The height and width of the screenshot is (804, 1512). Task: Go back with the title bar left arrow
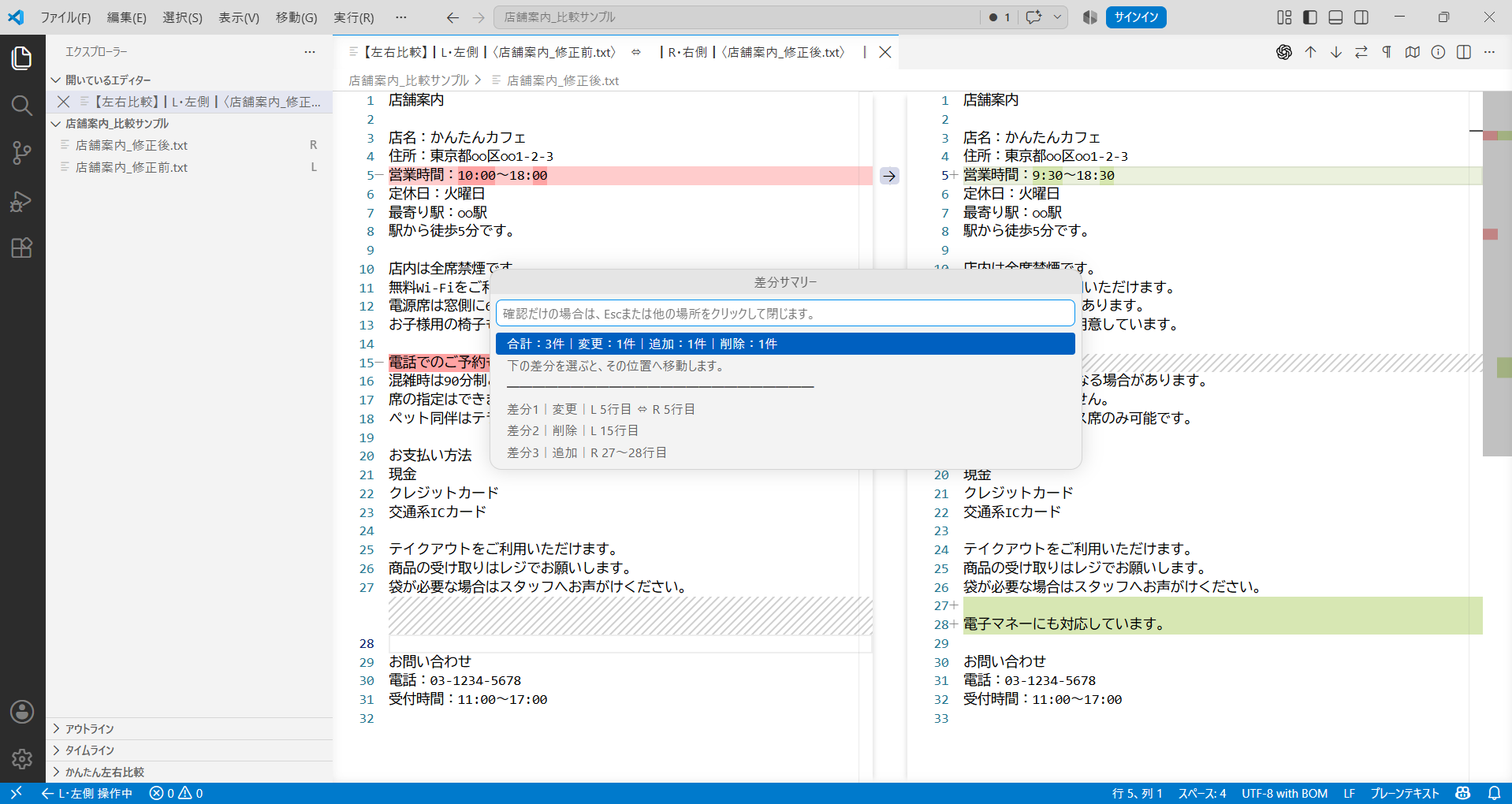[452, 17]
